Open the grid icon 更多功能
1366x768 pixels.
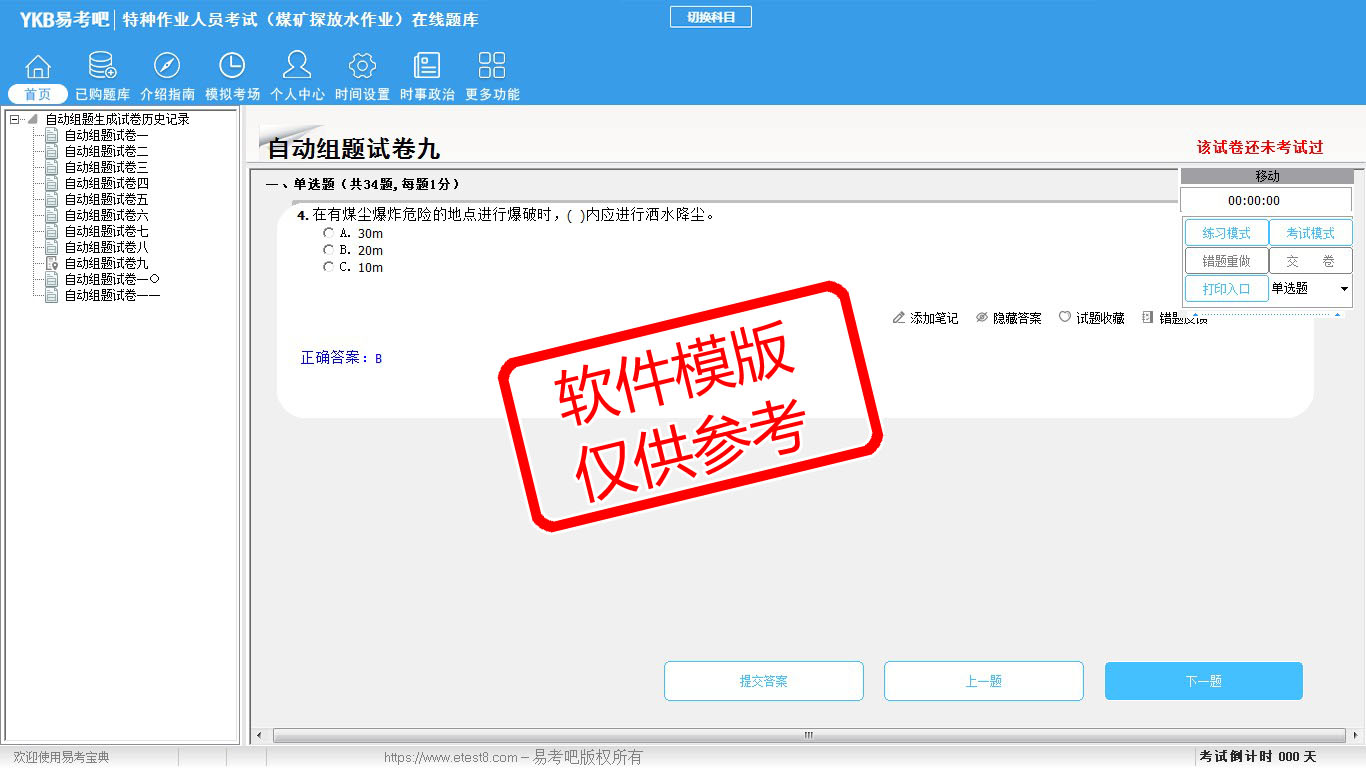[492, 67]
